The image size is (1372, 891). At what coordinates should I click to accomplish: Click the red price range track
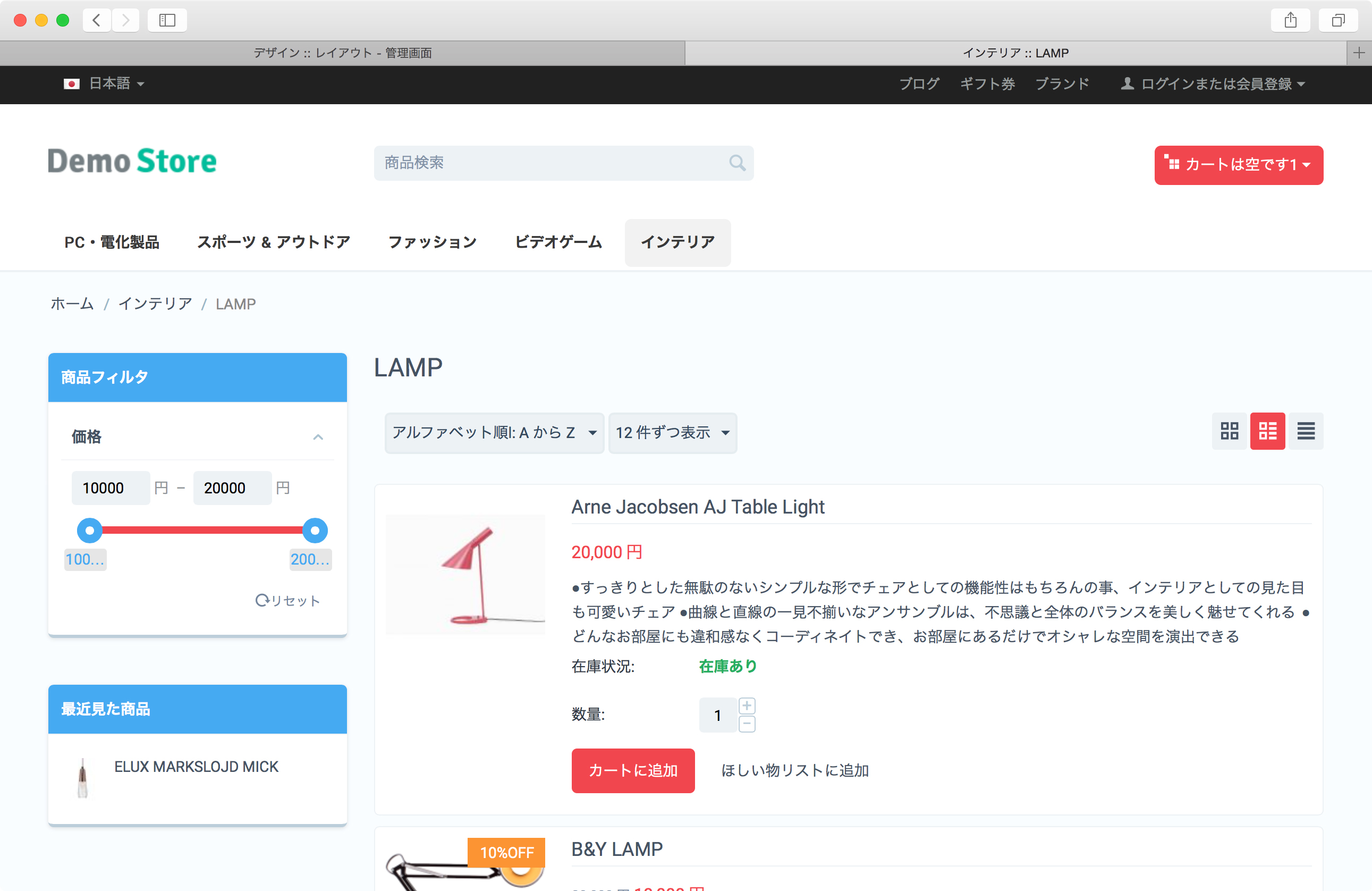(x=202, y=531)
